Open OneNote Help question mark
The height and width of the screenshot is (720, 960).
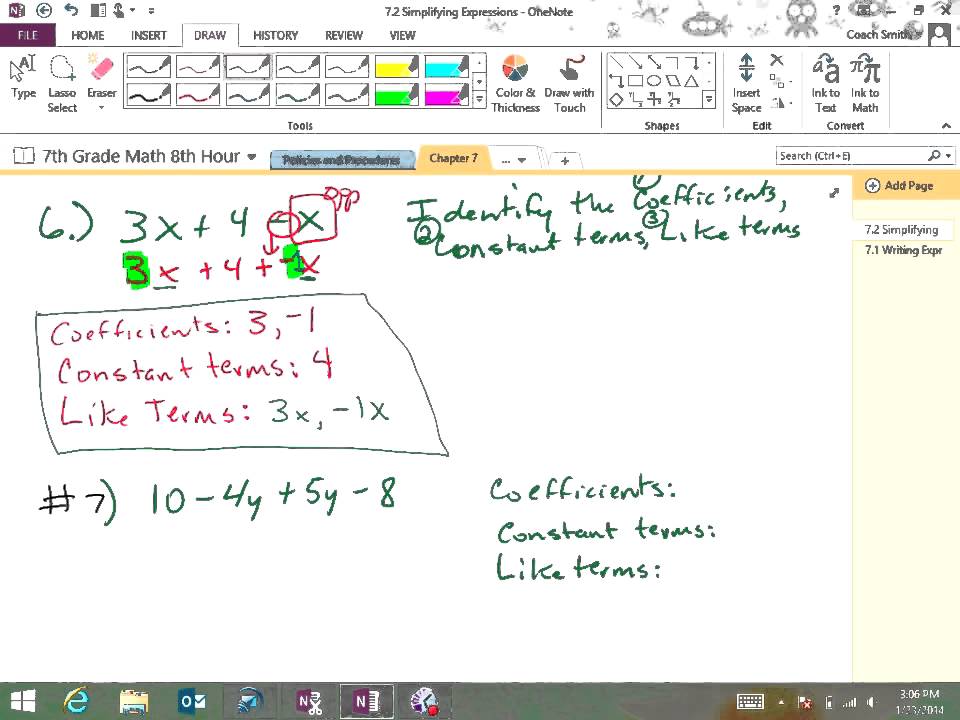point(836,10)
